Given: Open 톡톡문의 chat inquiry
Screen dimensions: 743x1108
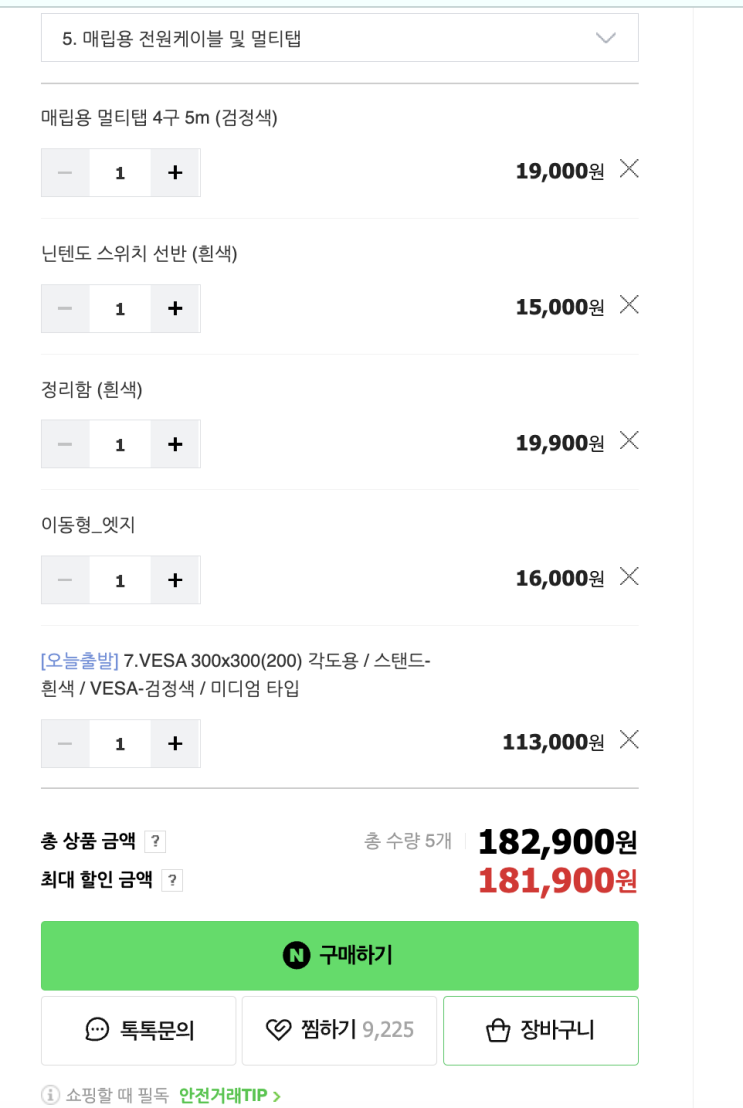Looking at the screenshot, I should click(x=139, y=1031).
